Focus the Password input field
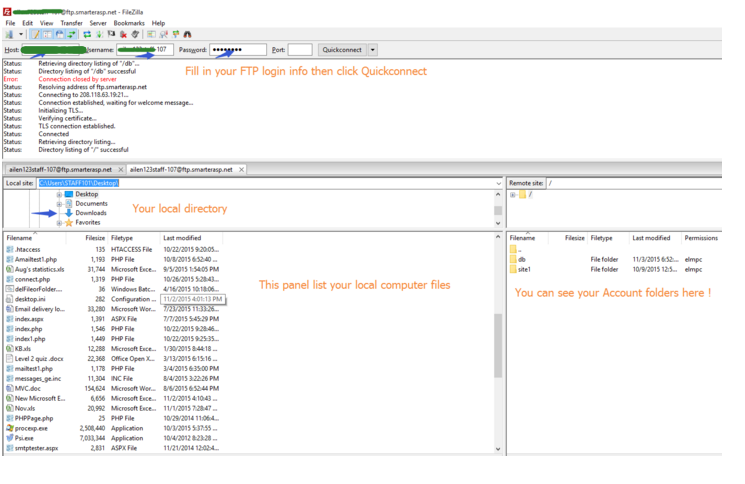 (238, 49)
